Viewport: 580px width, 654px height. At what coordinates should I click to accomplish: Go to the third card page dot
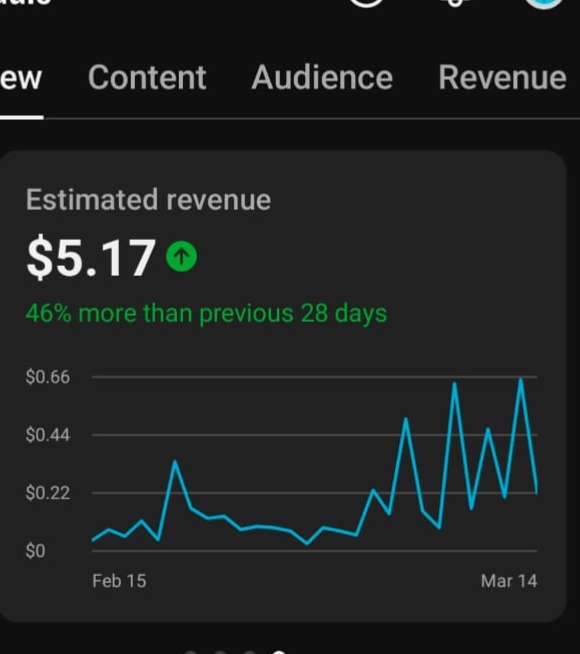pyautogui.click(x=249, y=652)
